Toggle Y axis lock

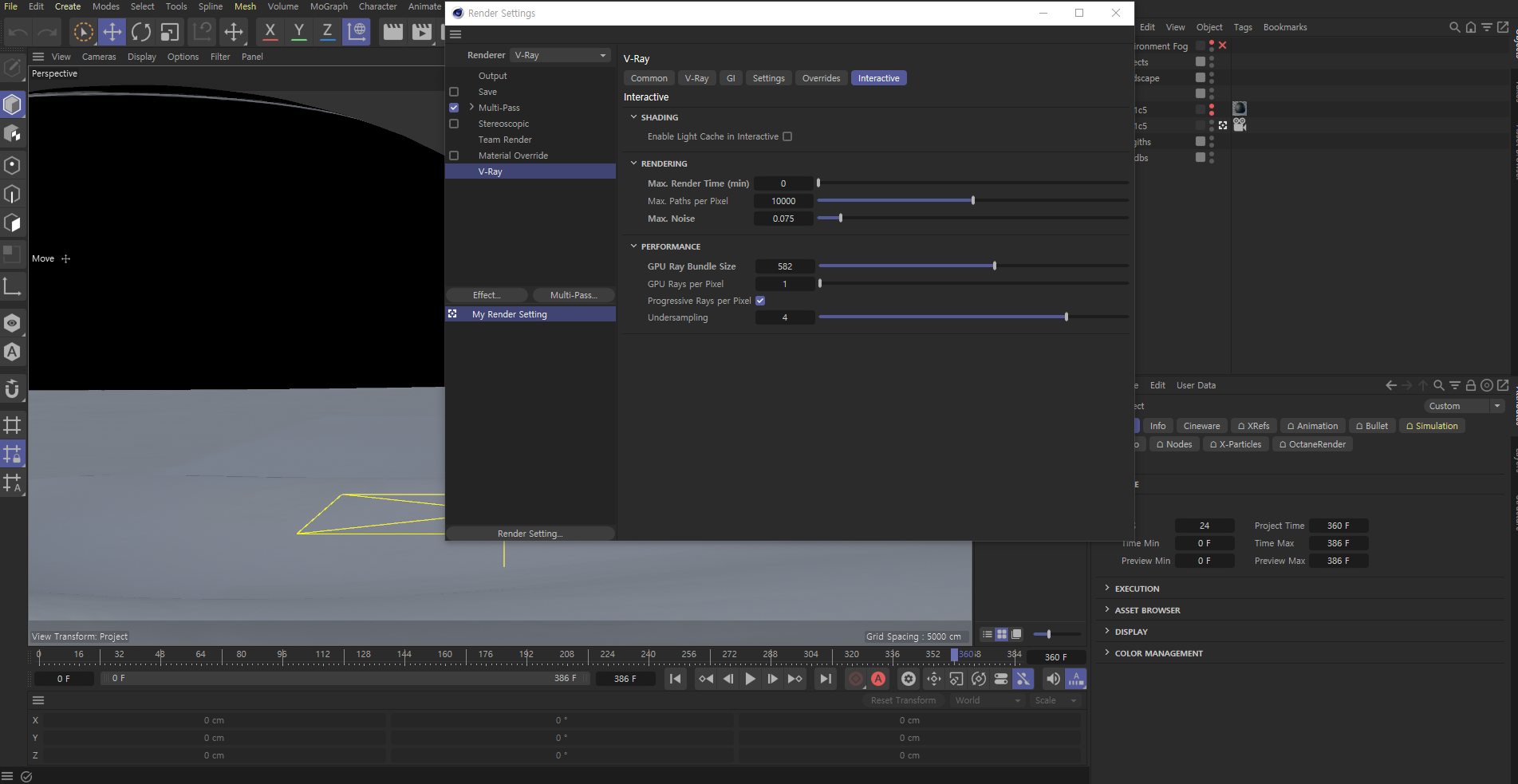[x=298, y=32]
